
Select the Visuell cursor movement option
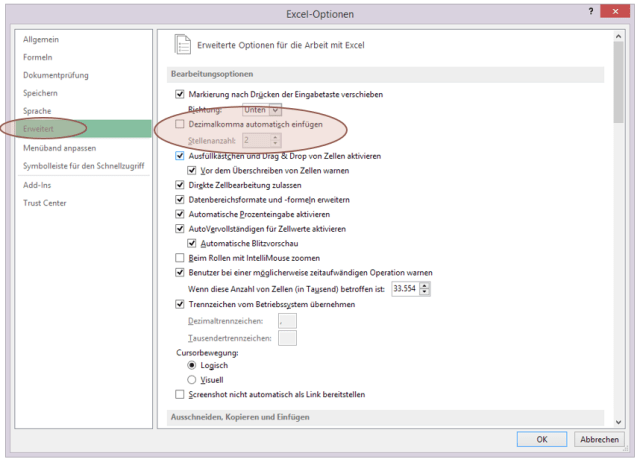coord(193,380)
